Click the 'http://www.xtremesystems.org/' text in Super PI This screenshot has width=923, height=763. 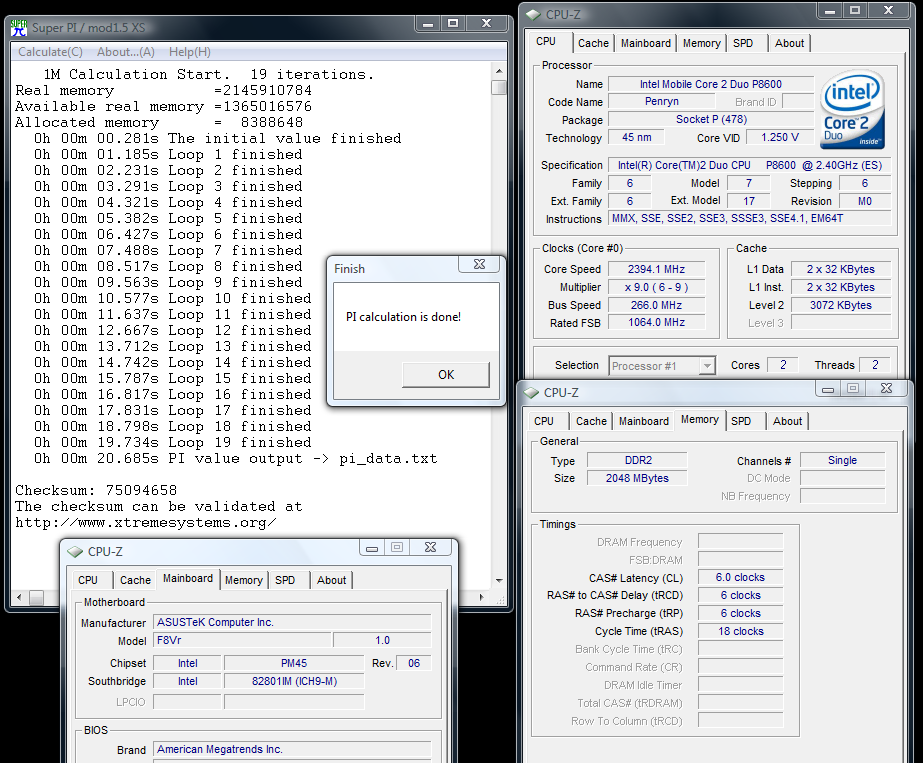(145, 523)
